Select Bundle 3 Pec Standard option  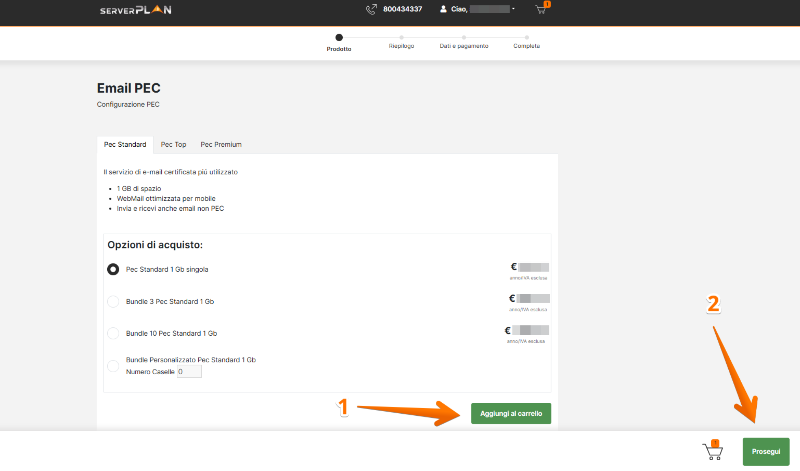point(113,301)
